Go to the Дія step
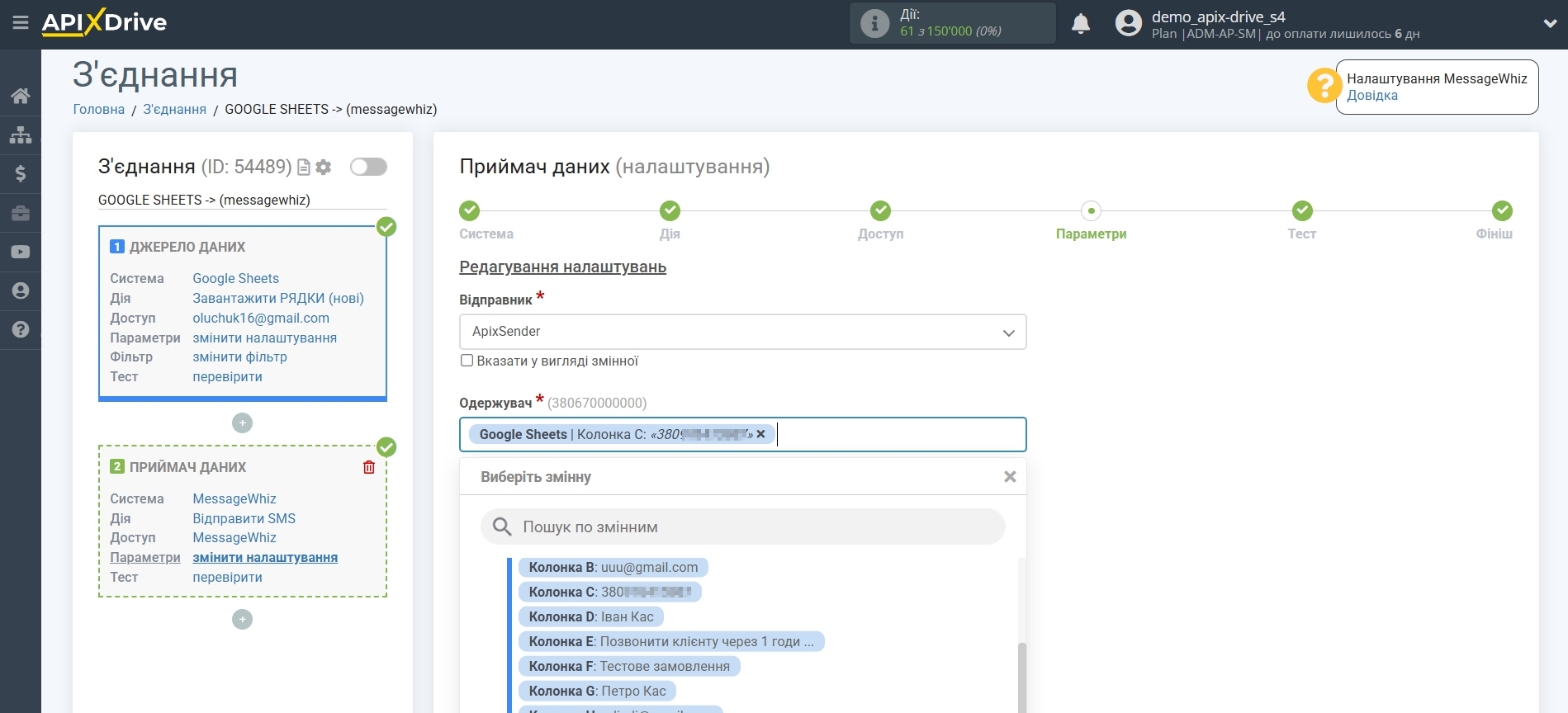This screenshot has height=713, width=1568. click(670, 211)
